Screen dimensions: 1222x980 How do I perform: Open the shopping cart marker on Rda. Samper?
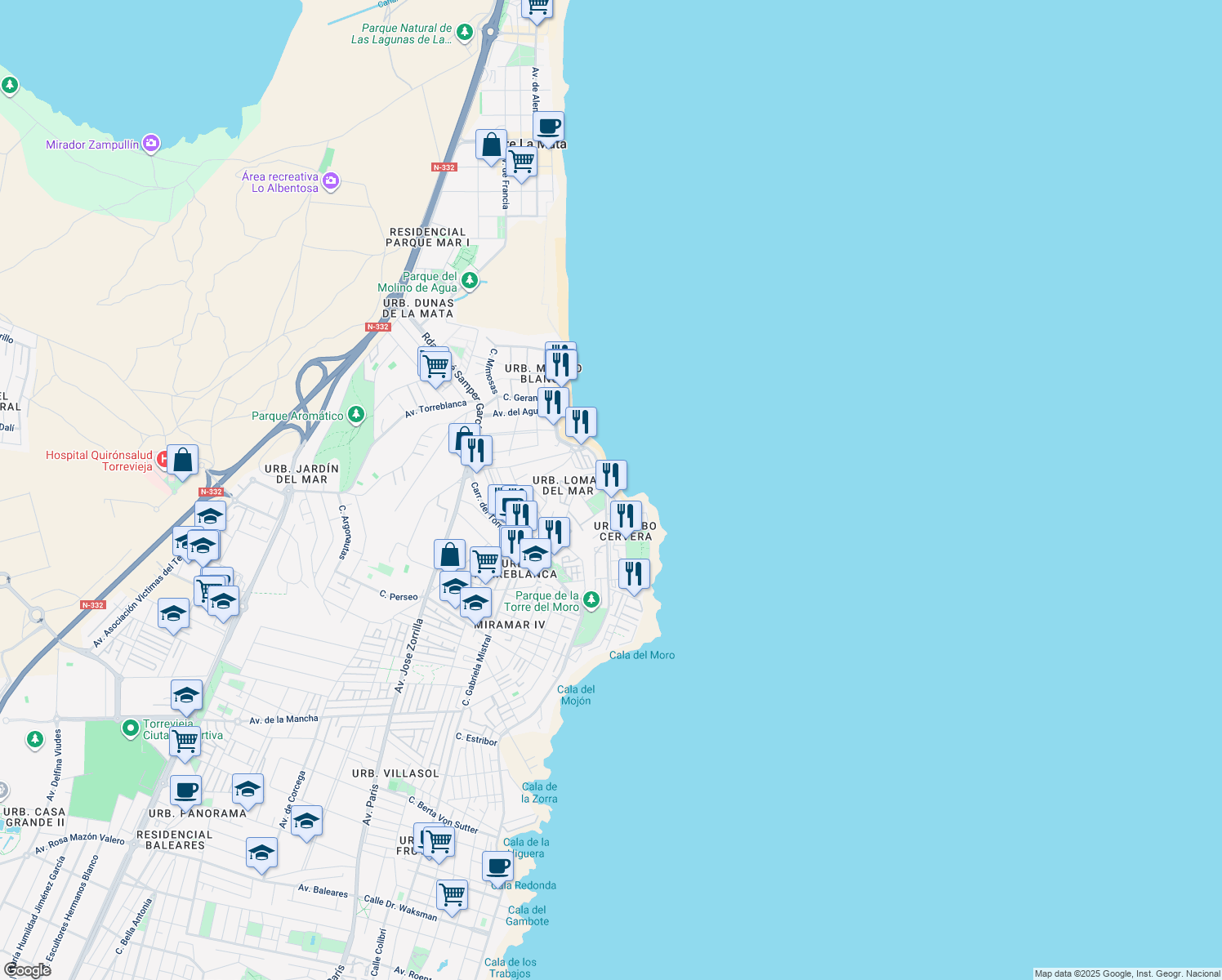click(x=435, y=364)
